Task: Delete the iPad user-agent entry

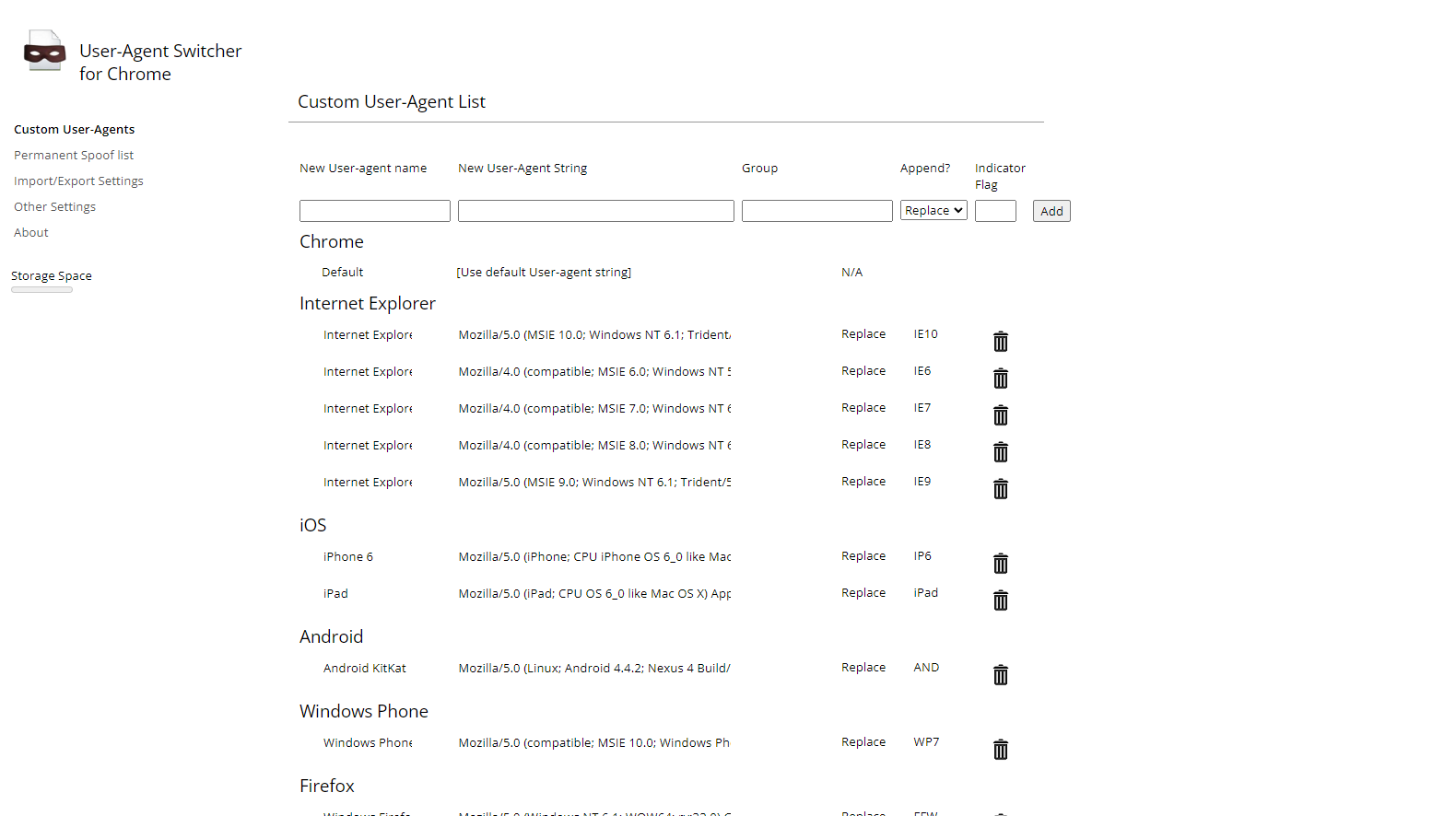Action: tap(1001, 600)
